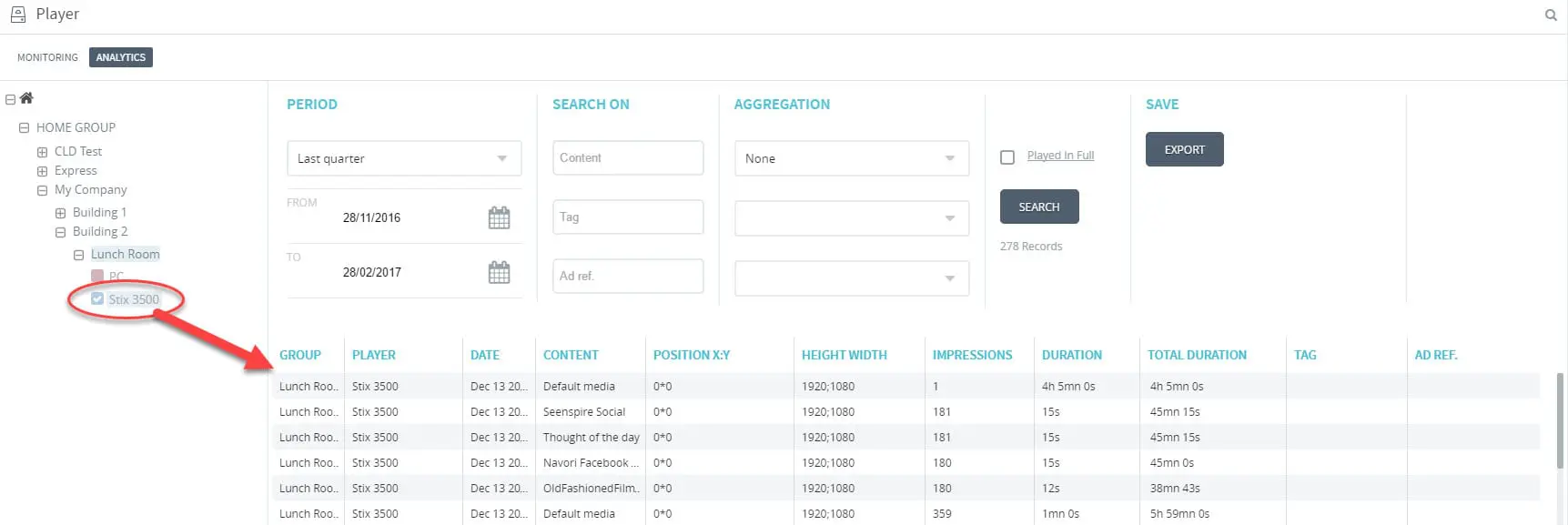This screenshot has width=1568, height=525.
Task: Focus the Ad ref. search field
Action: pyautogui.click(x=628, y=276)
